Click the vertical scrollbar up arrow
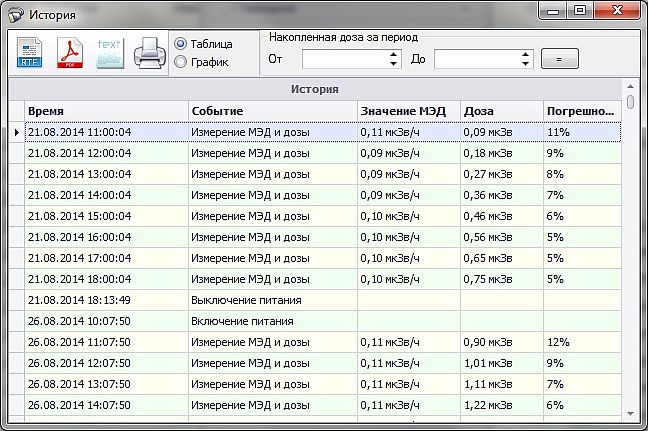Image resolution: width=648 pixels, height=431 pixels. [x=630, y=86]
